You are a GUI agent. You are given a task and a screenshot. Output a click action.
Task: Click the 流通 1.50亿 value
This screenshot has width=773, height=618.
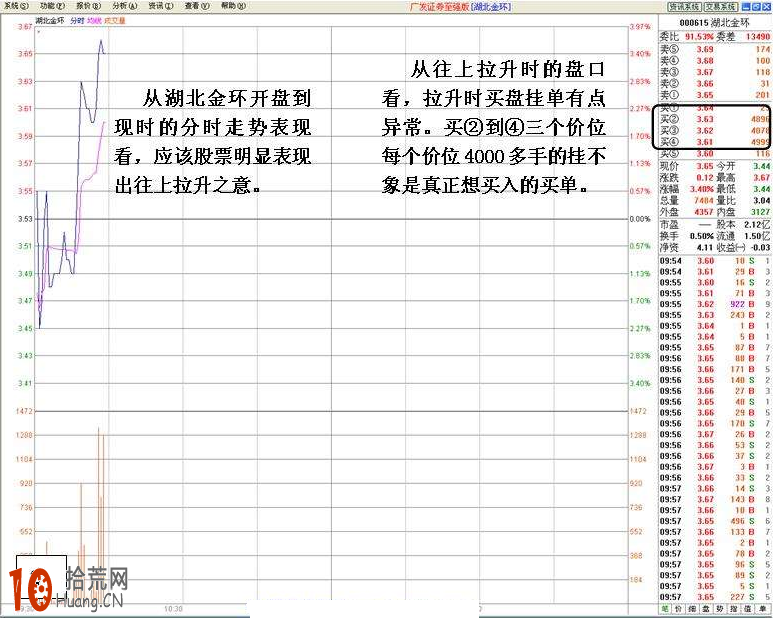[757, 236]
